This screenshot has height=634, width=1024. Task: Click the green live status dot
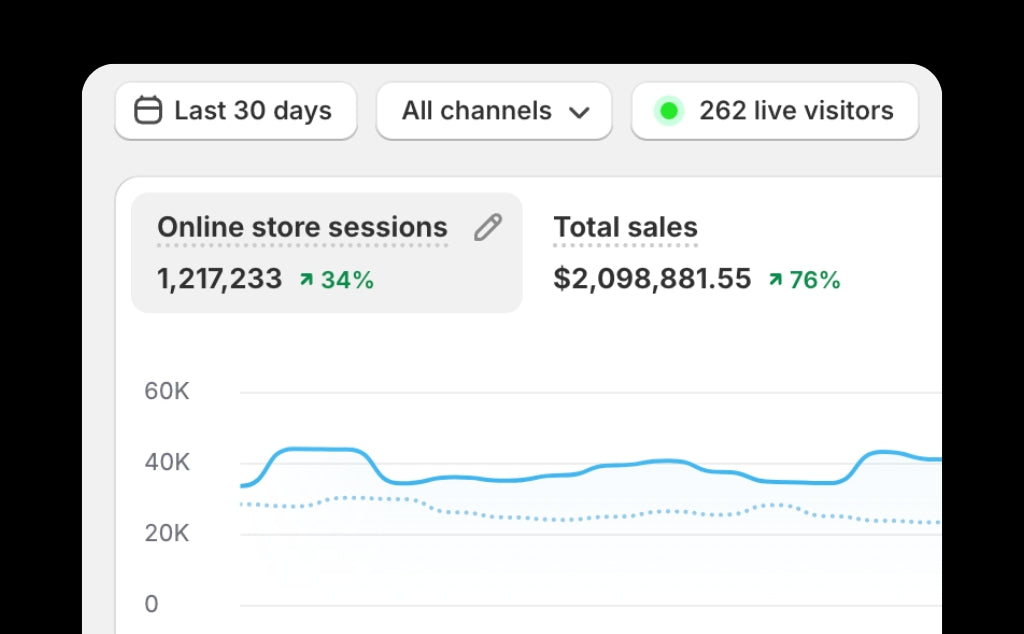tap(669, 111)
